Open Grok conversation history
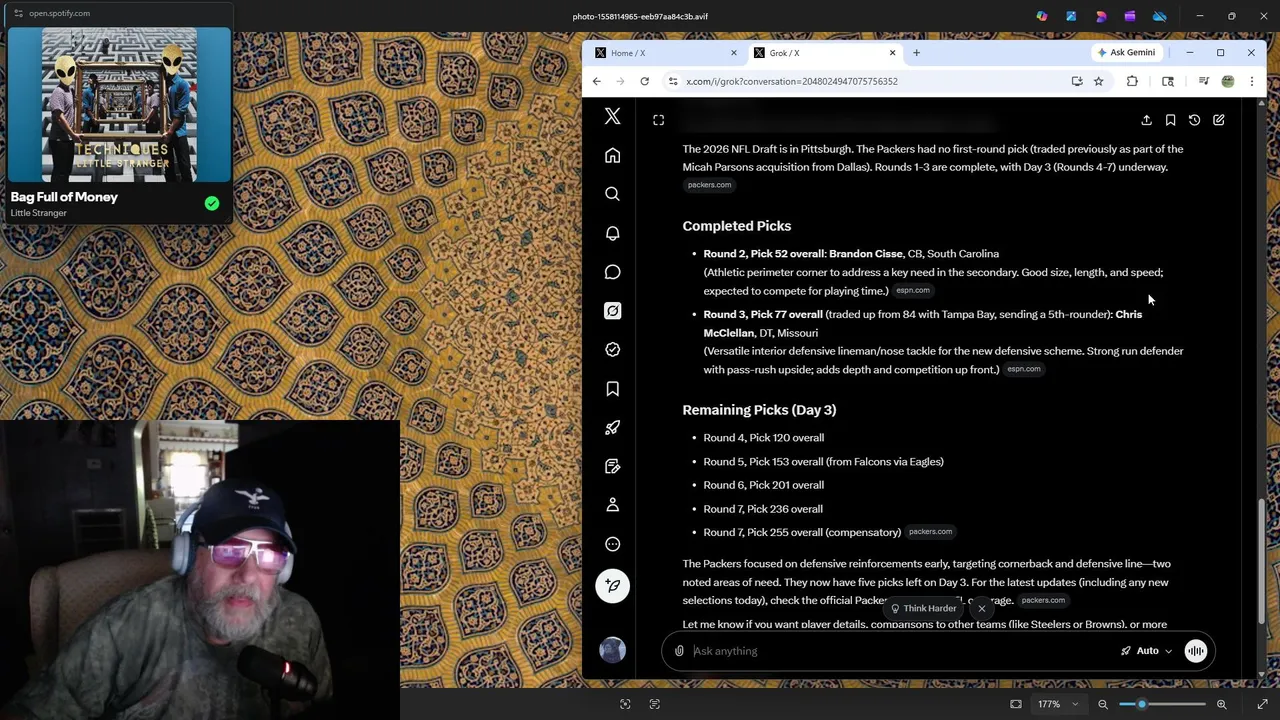Image resolution: width=1280 pixels, height=720 pixels. point(1194,120)
